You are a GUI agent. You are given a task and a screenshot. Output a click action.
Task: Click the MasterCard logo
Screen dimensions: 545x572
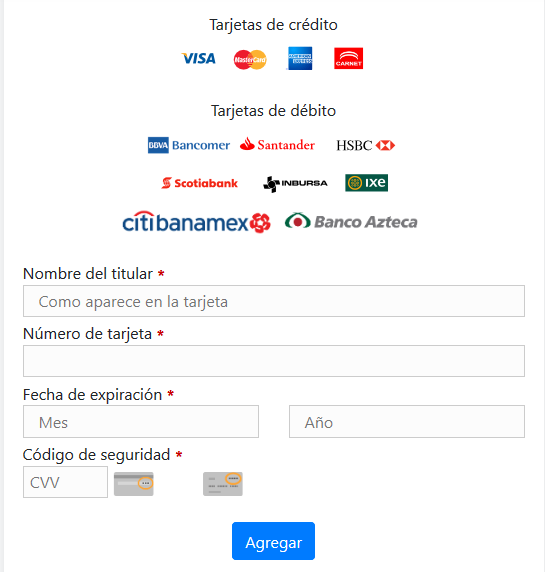(x=250, y=59)
